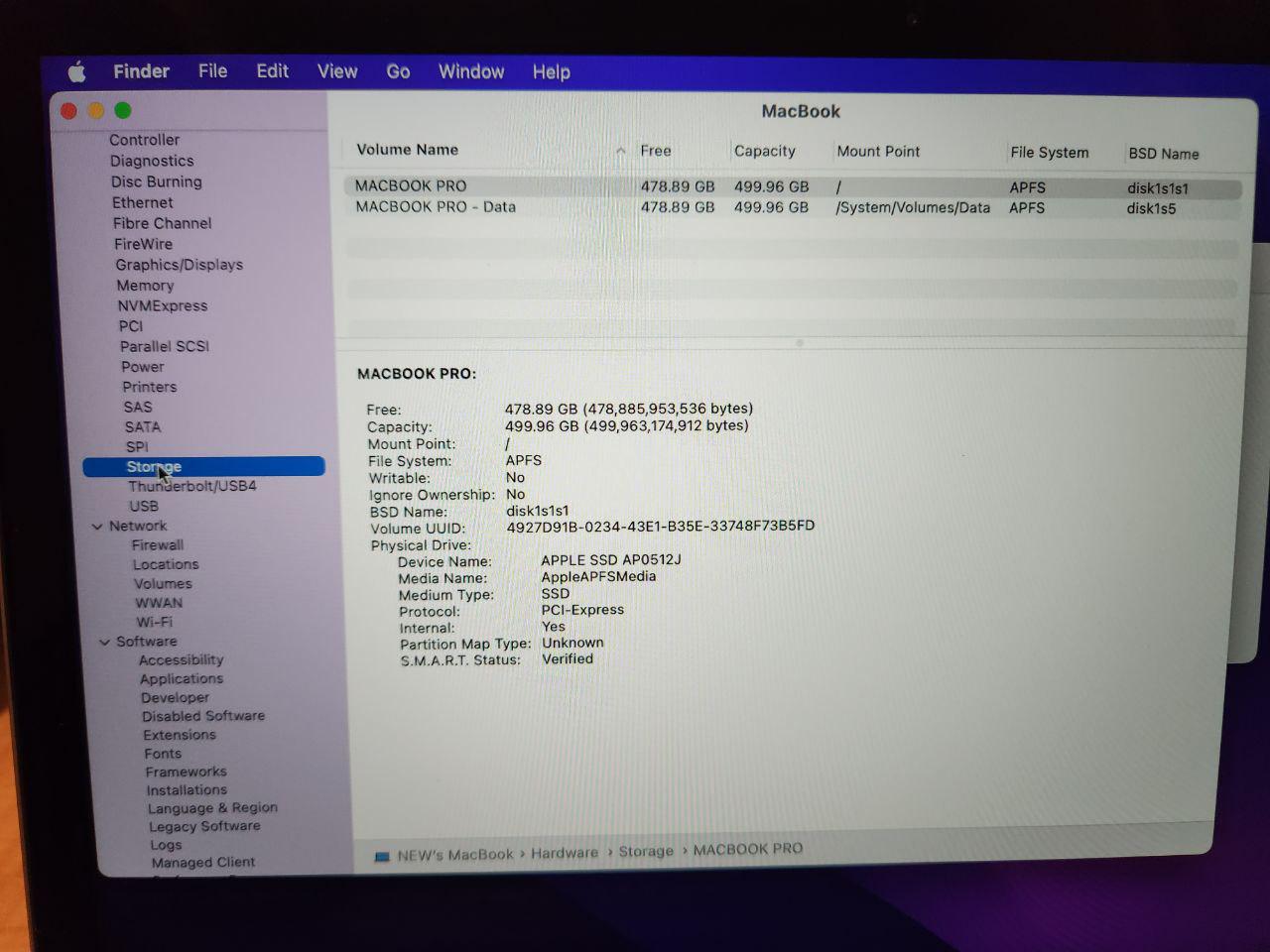Click the Volume UUID value text
Image resolution: width=1270 pixels, height=952 pixels.
click(661, 527)
